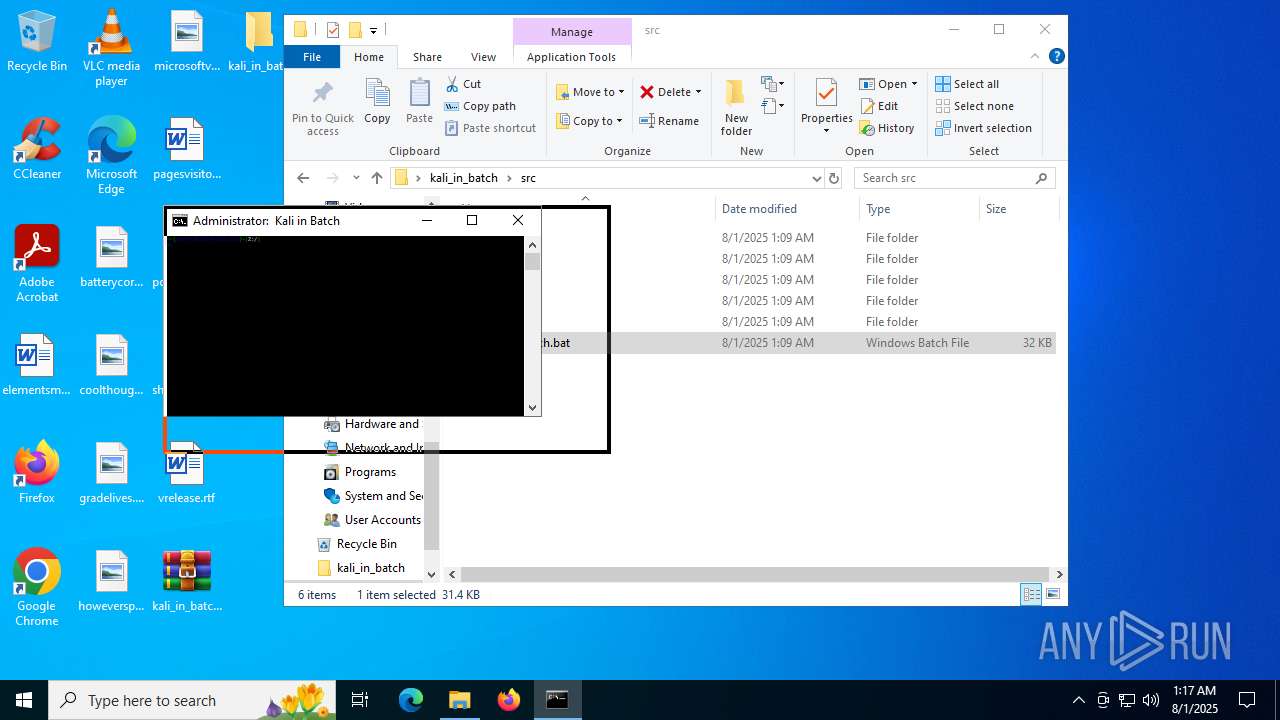
Task: Select kali_in_batch in the navigation pane
Action: 371,568
